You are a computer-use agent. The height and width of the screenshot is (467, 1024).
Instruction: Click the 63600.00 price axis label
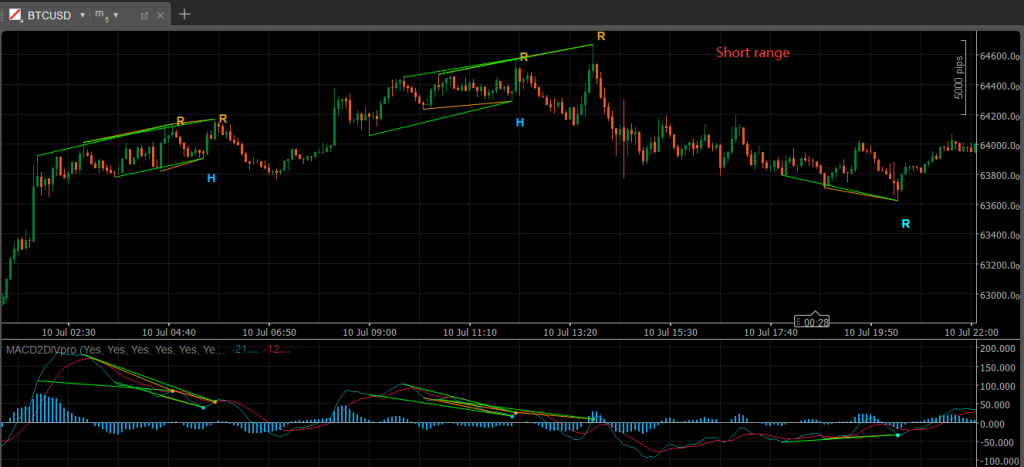pos(1001,206)
